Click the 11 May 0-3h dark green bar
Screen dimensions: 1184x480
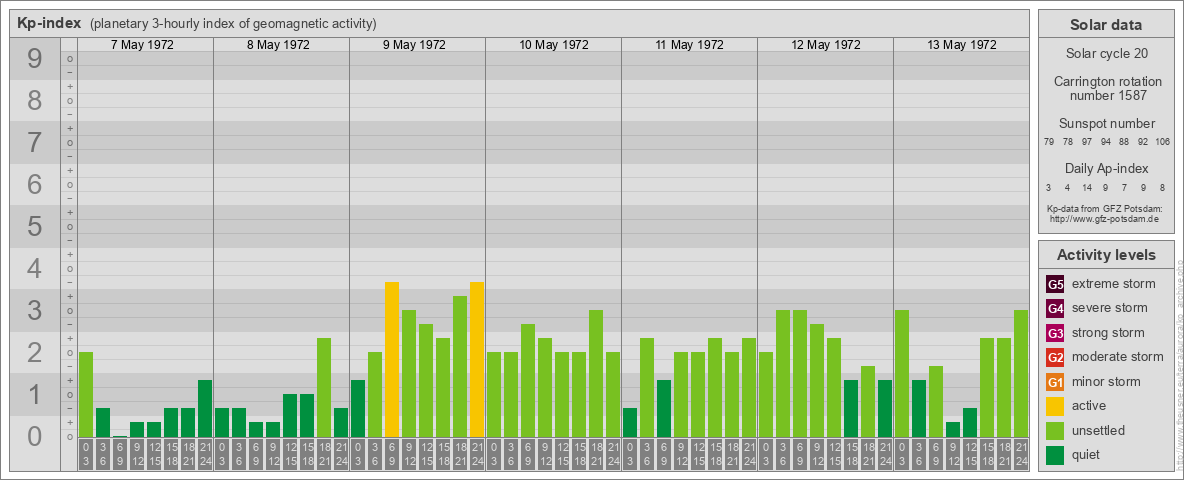click(630, 423)
